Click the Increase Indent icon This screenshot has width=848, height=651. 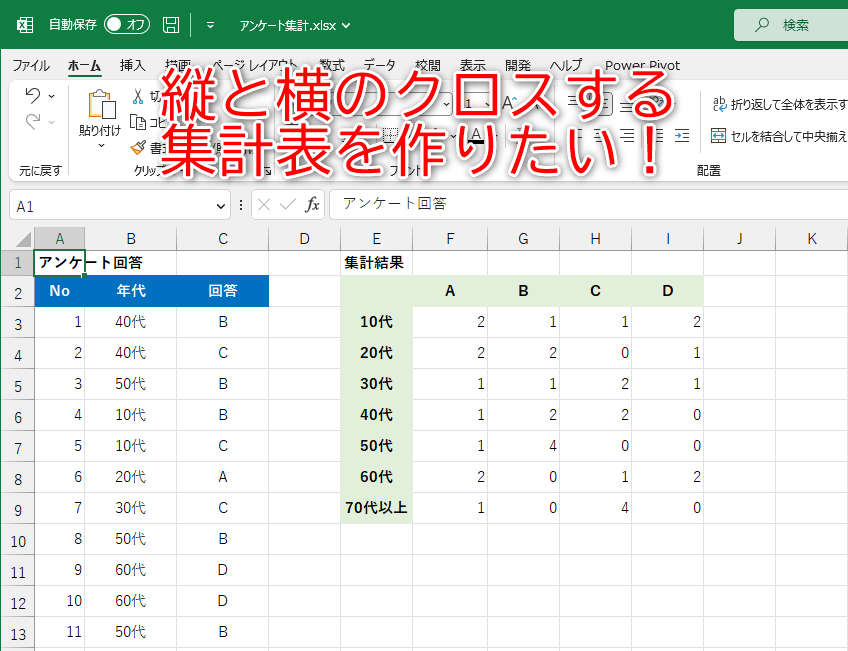[680, 133]
